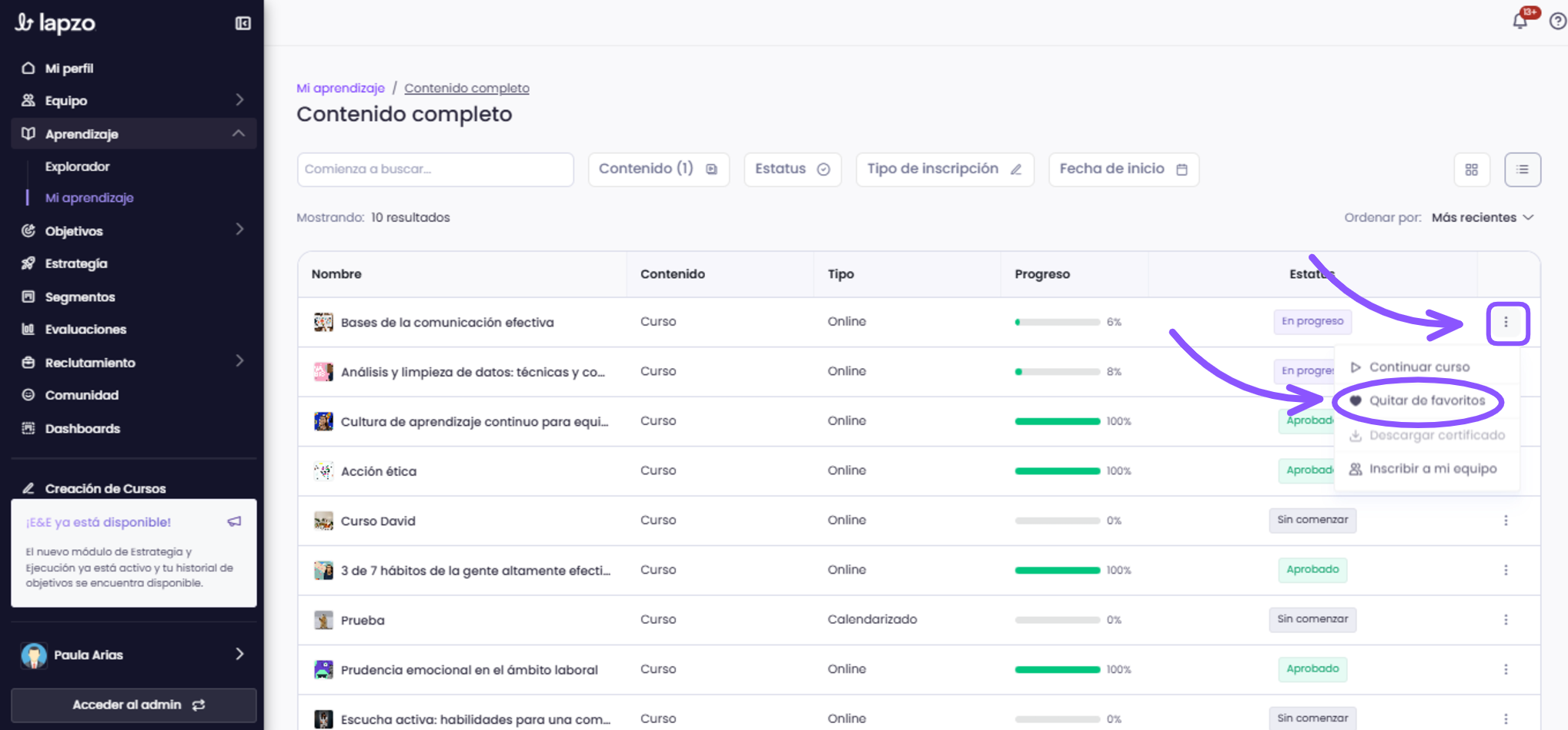Open the Estatus filter dropdown

click(x=792, y=169)
